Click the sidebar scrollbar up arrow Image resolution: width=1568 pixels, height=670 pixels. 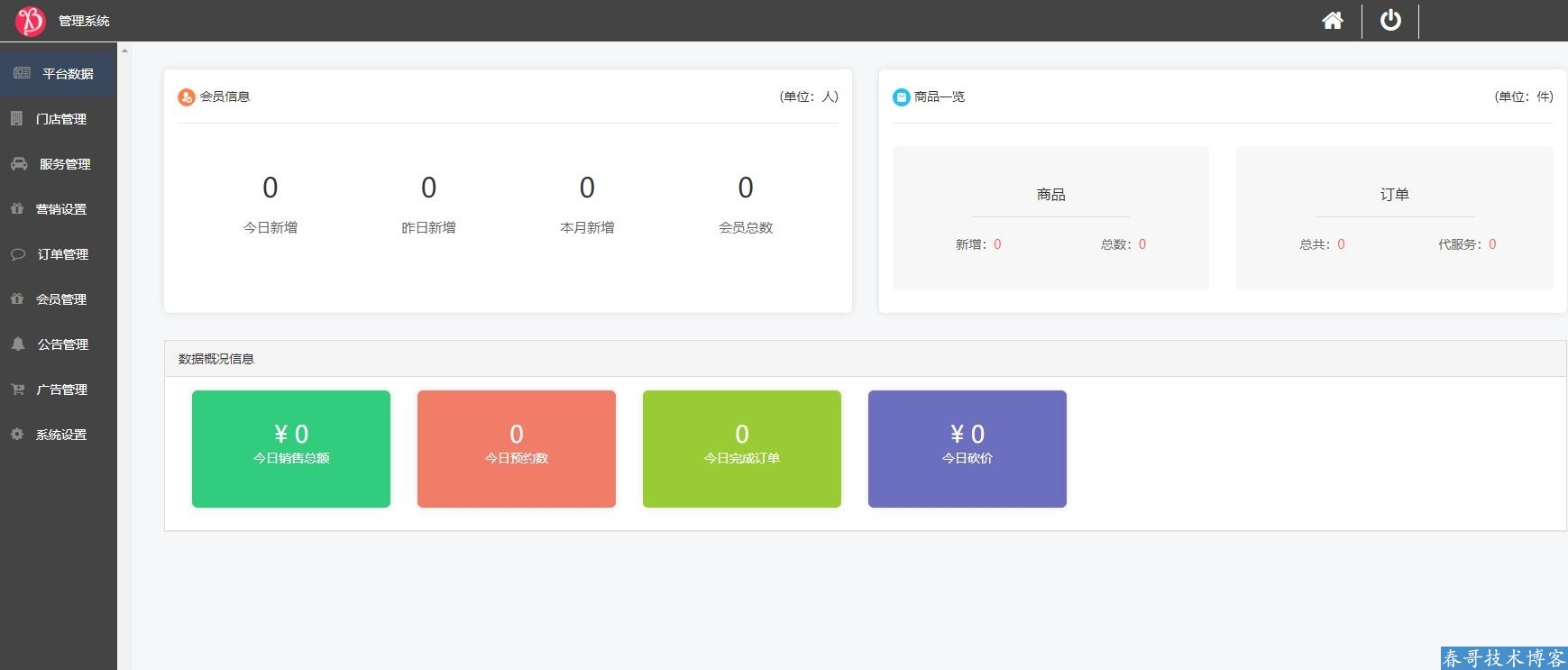[124, 50]
